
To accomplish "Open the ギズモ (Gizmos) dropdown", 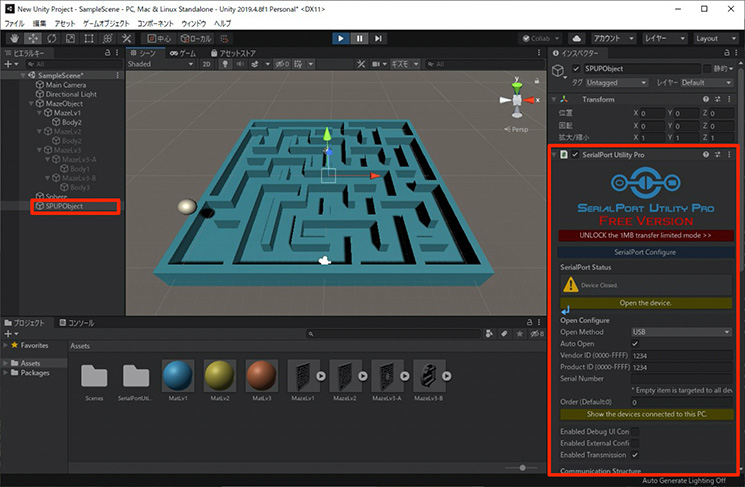I will (405, 64).
